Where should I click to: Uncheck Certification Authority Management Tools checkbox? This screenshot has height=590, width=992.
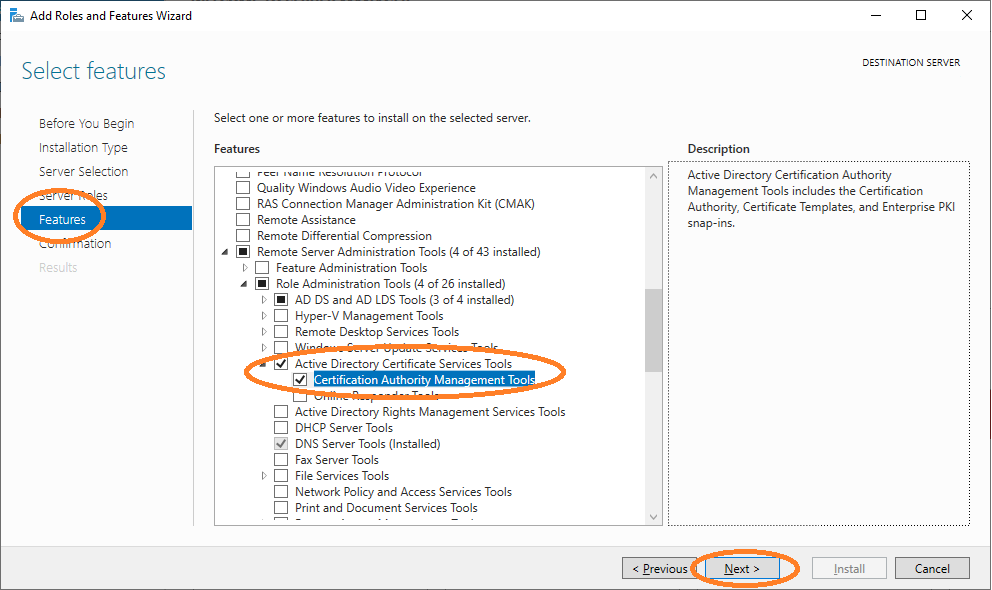(x=300, y=380)
